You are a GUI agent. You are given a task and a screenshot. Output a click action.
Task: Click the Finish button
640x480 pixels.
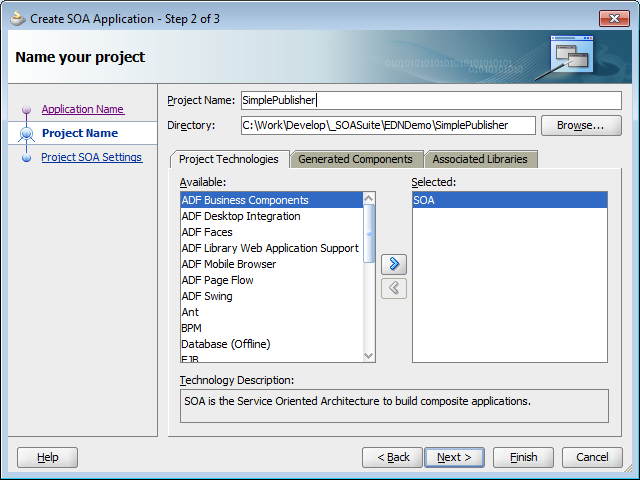pos(523,457)
